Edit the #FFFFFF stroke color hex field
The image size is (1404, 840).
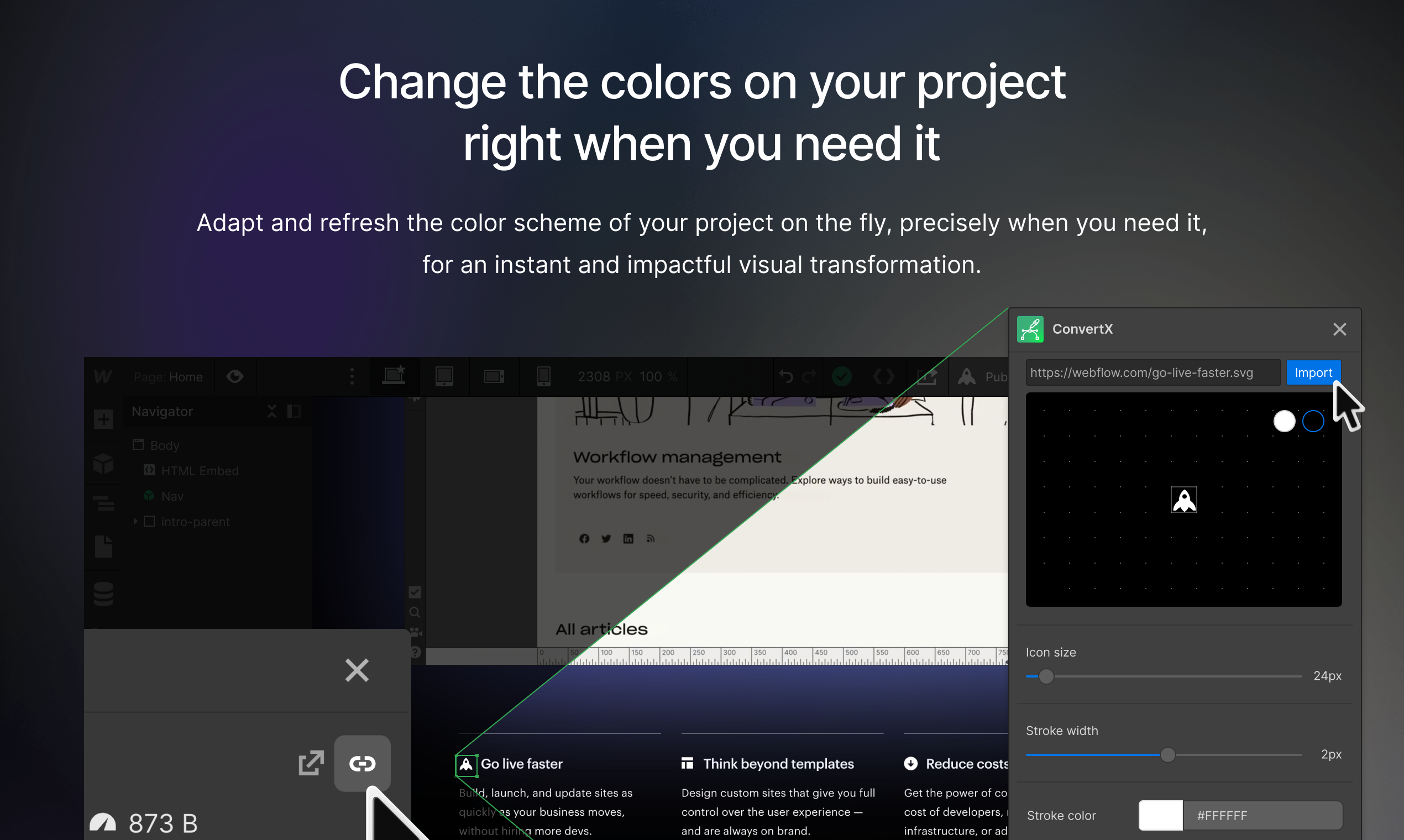click(1262, 816)
